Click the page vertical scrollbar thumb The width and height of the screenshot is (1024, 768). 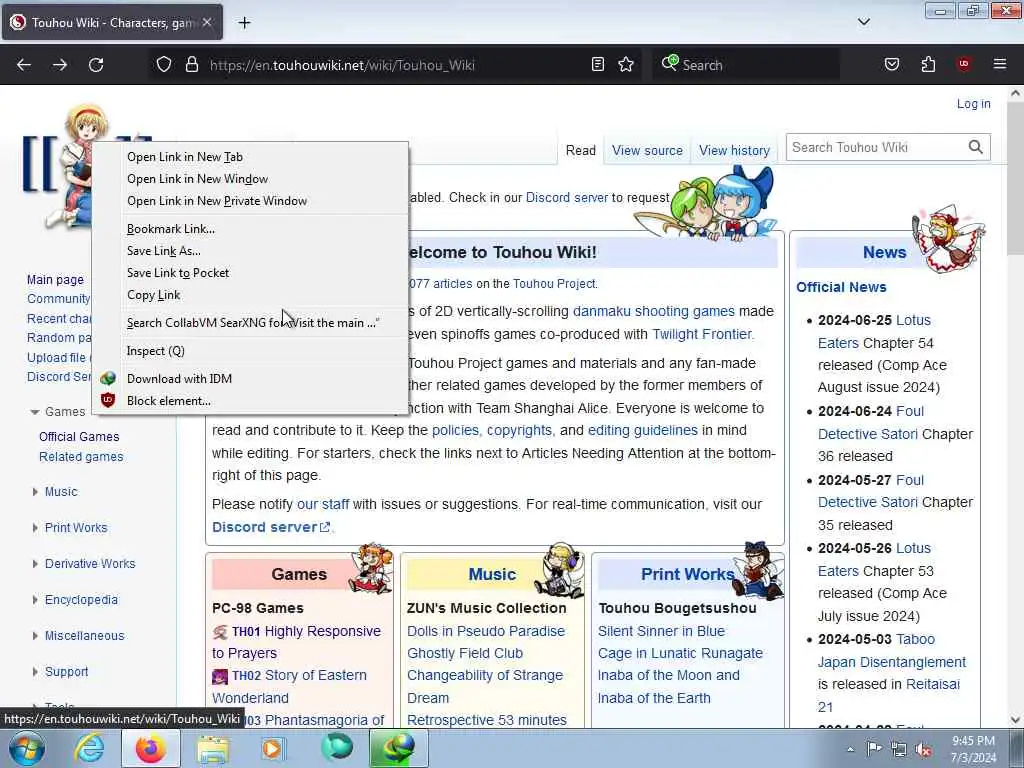tap(1016, 178)
